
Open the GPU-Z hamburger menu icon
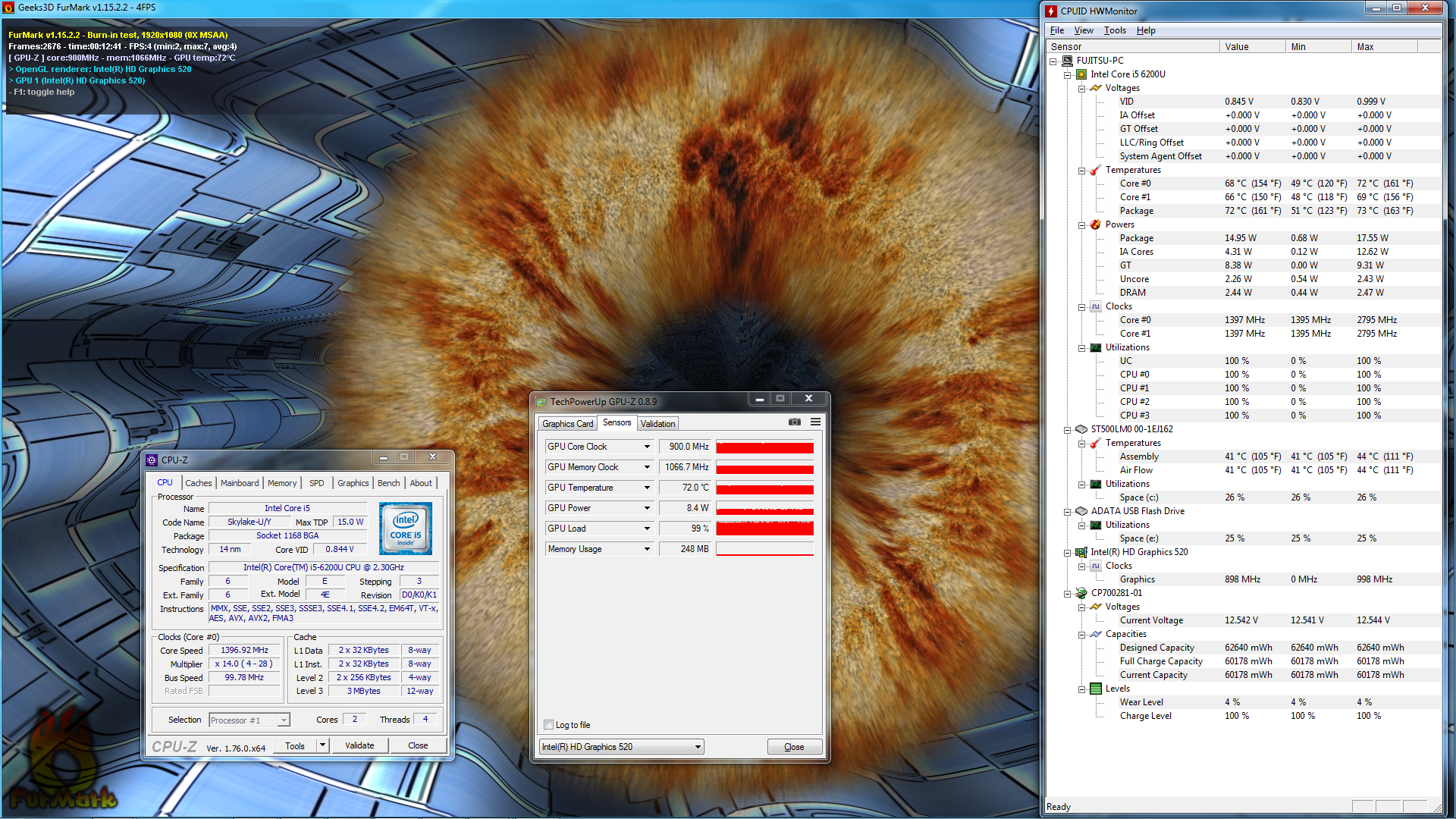pyautogui.click(x=815, y=422)
